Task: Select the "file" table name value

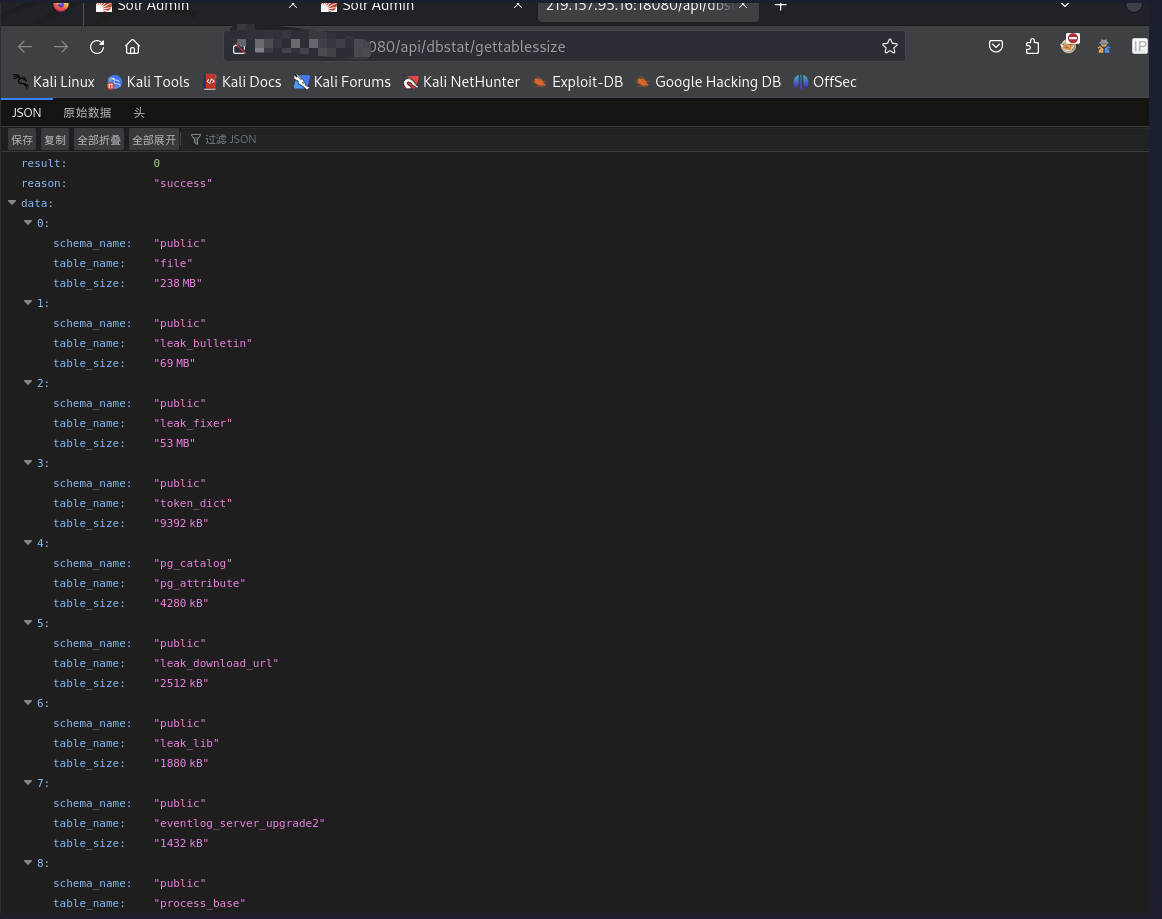Action: pyautogui.click(x=173, y=263)
